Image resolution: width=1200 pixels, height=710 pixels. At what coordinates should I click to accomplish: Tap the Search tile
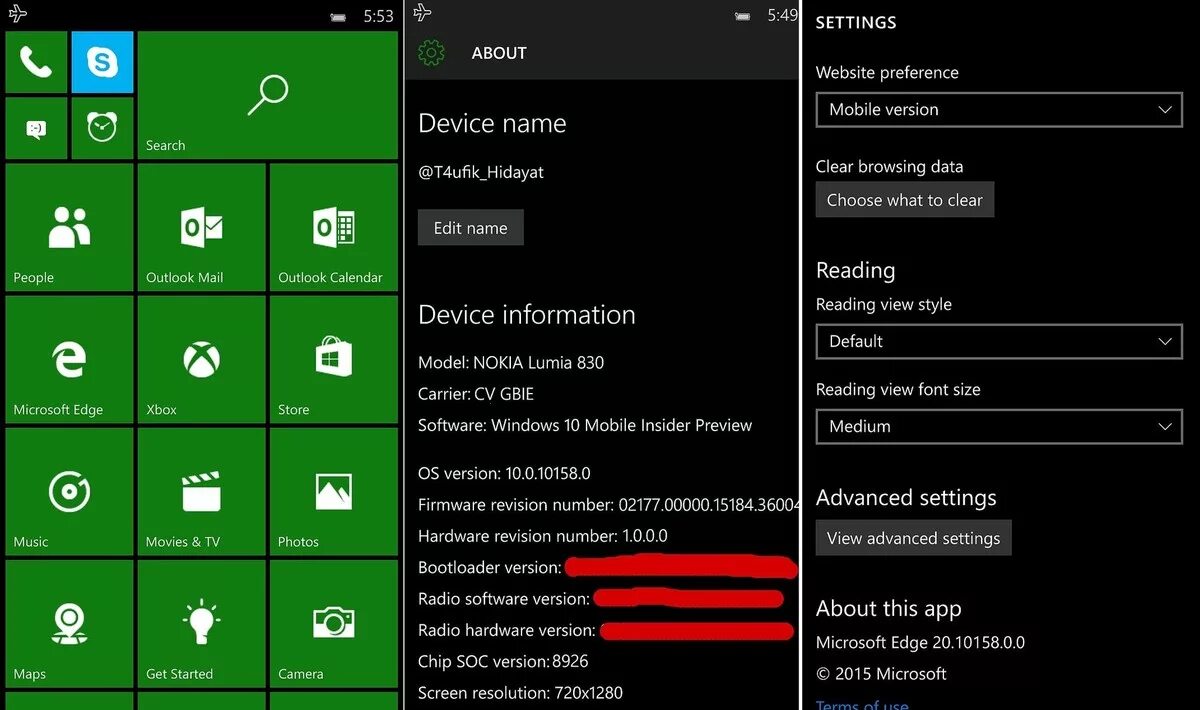click(x=268, y=95)
